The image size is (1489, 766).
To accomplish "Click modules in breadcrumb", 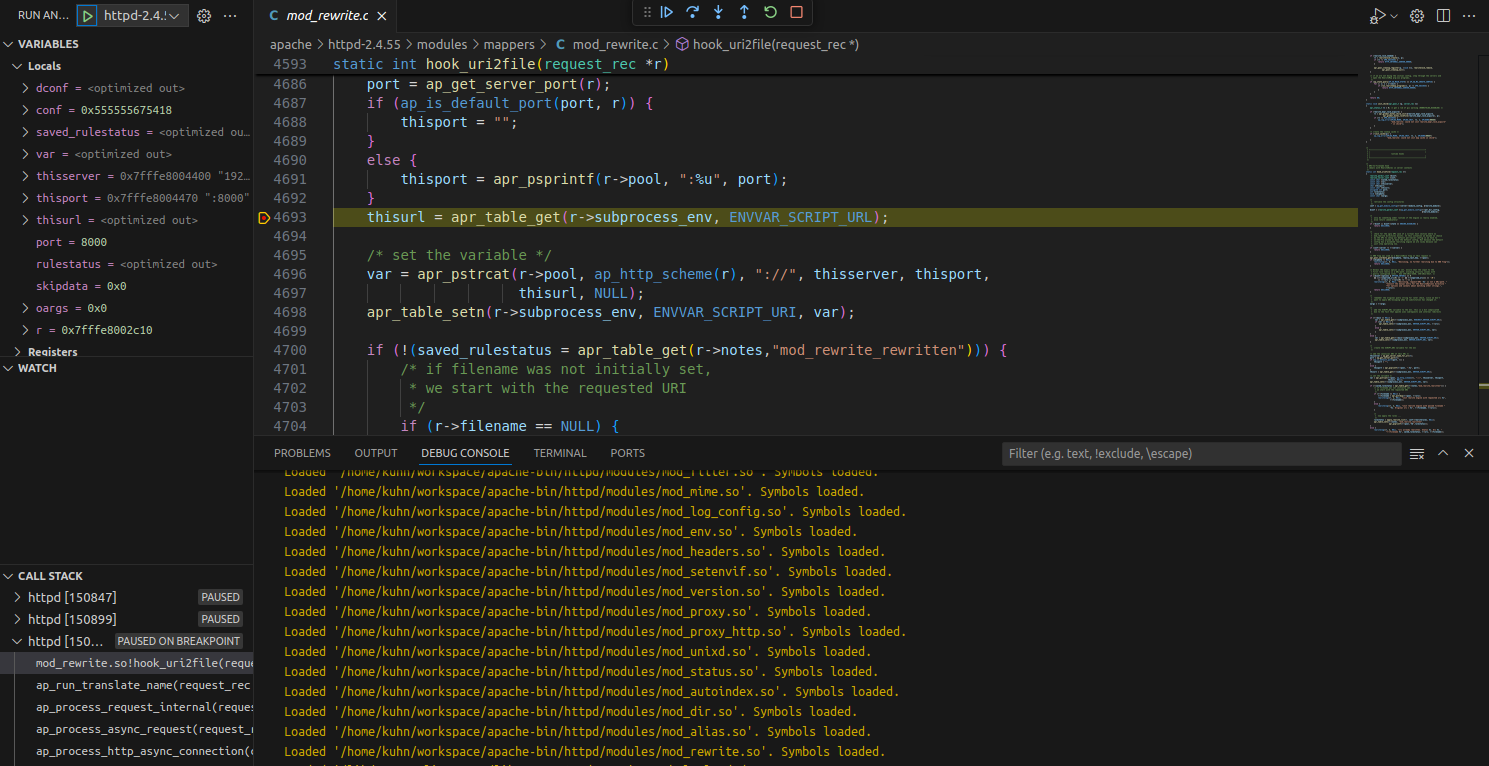I will pos(442,44).
